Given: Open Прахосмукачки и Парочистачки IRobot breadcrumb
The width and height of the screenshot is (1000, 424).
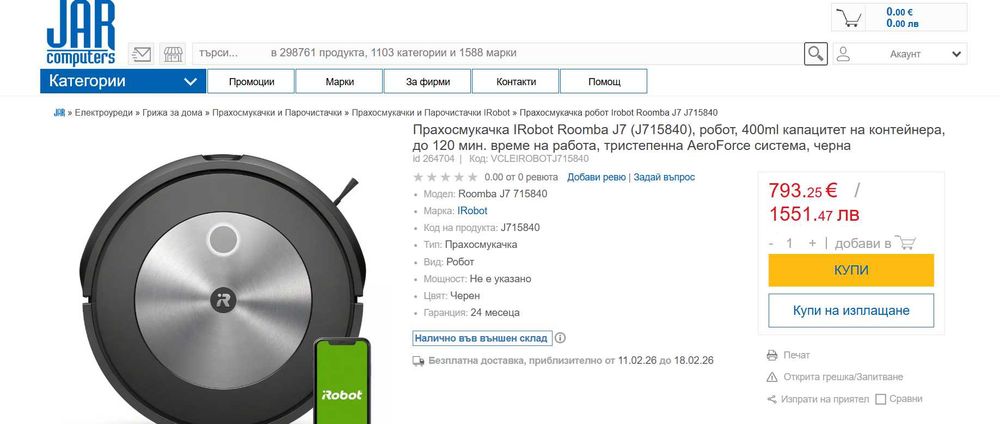Looking at the screenshot, I should click(x=430, y=113).
